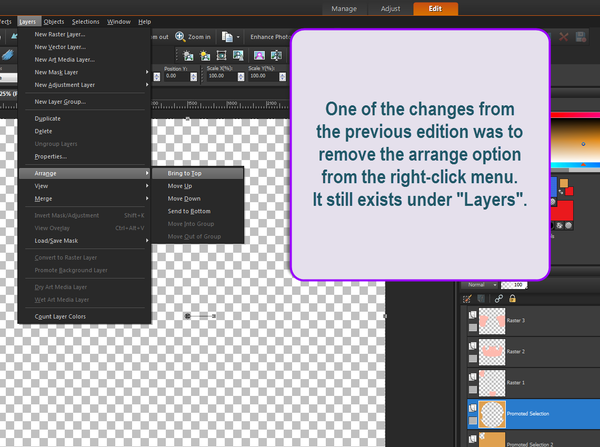Toggle gray link box on Raster 2 layer
Screen dimensions: 600x447
coord(473,359)
